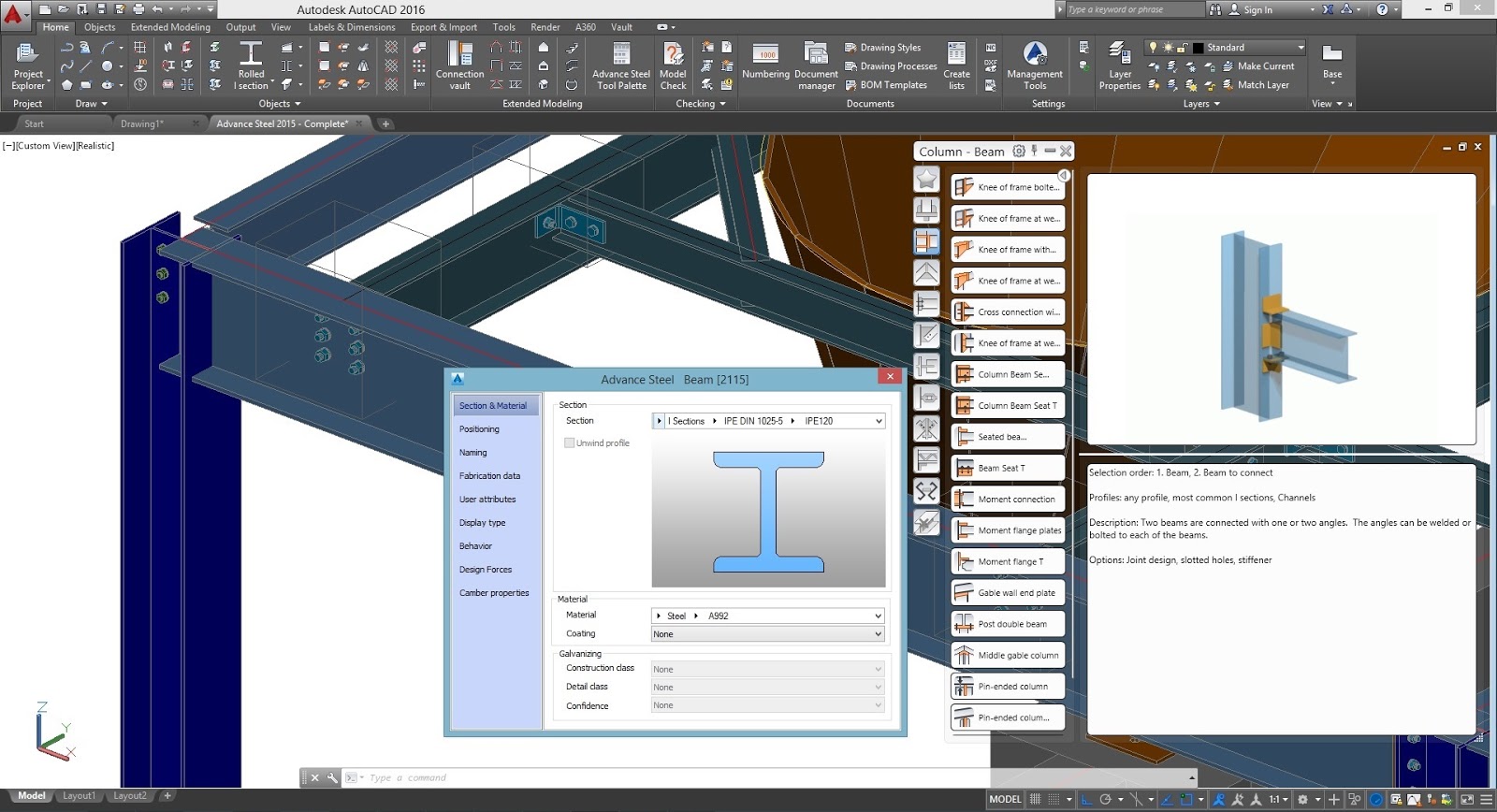Click the keyword search box in the title bar
Image resolution: width=1497 pixels, height=812 pixels.
[x=1134, y=9]
